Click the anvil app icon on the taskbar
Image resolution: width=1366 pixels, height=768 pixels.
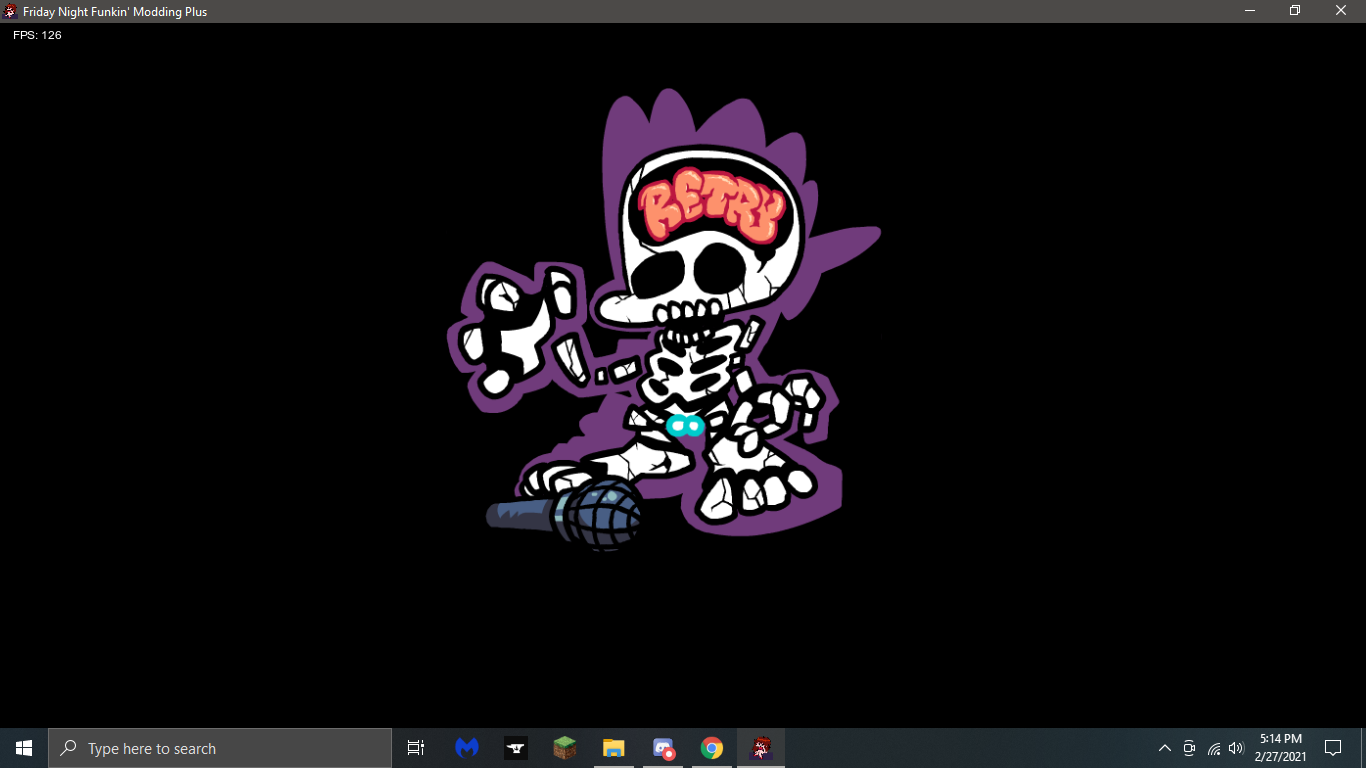coord(515,747)
